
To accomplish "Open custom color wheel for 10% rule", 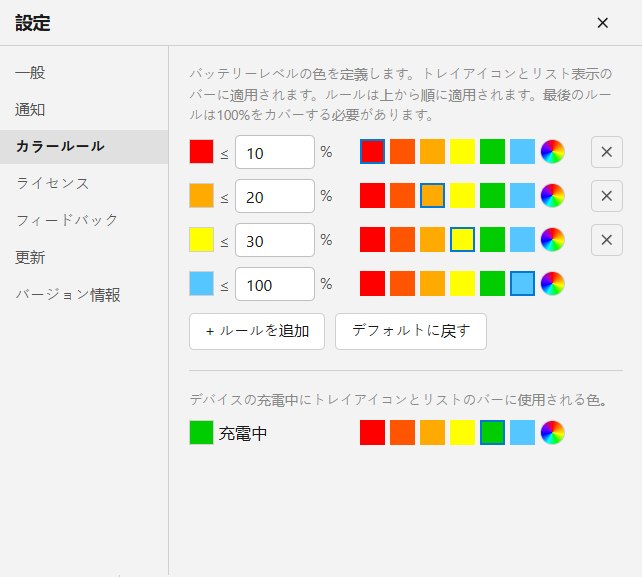I will (552, 152).
